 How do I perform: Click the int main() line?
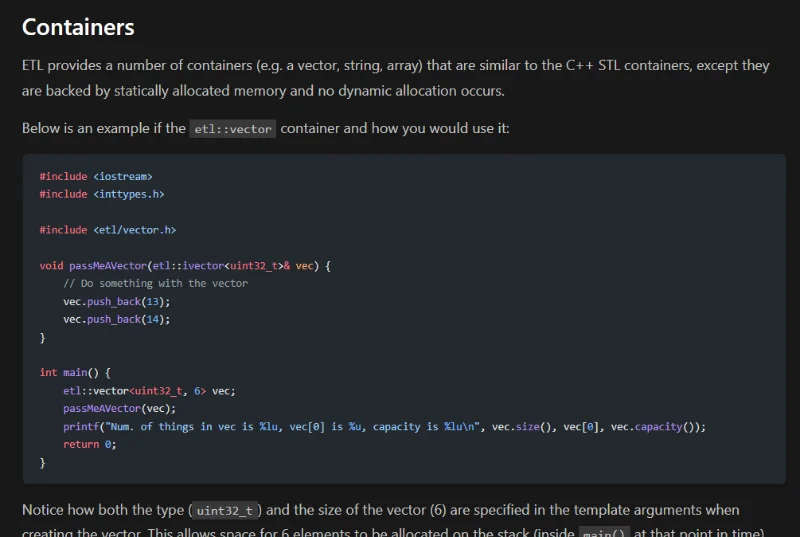[75, 373]
